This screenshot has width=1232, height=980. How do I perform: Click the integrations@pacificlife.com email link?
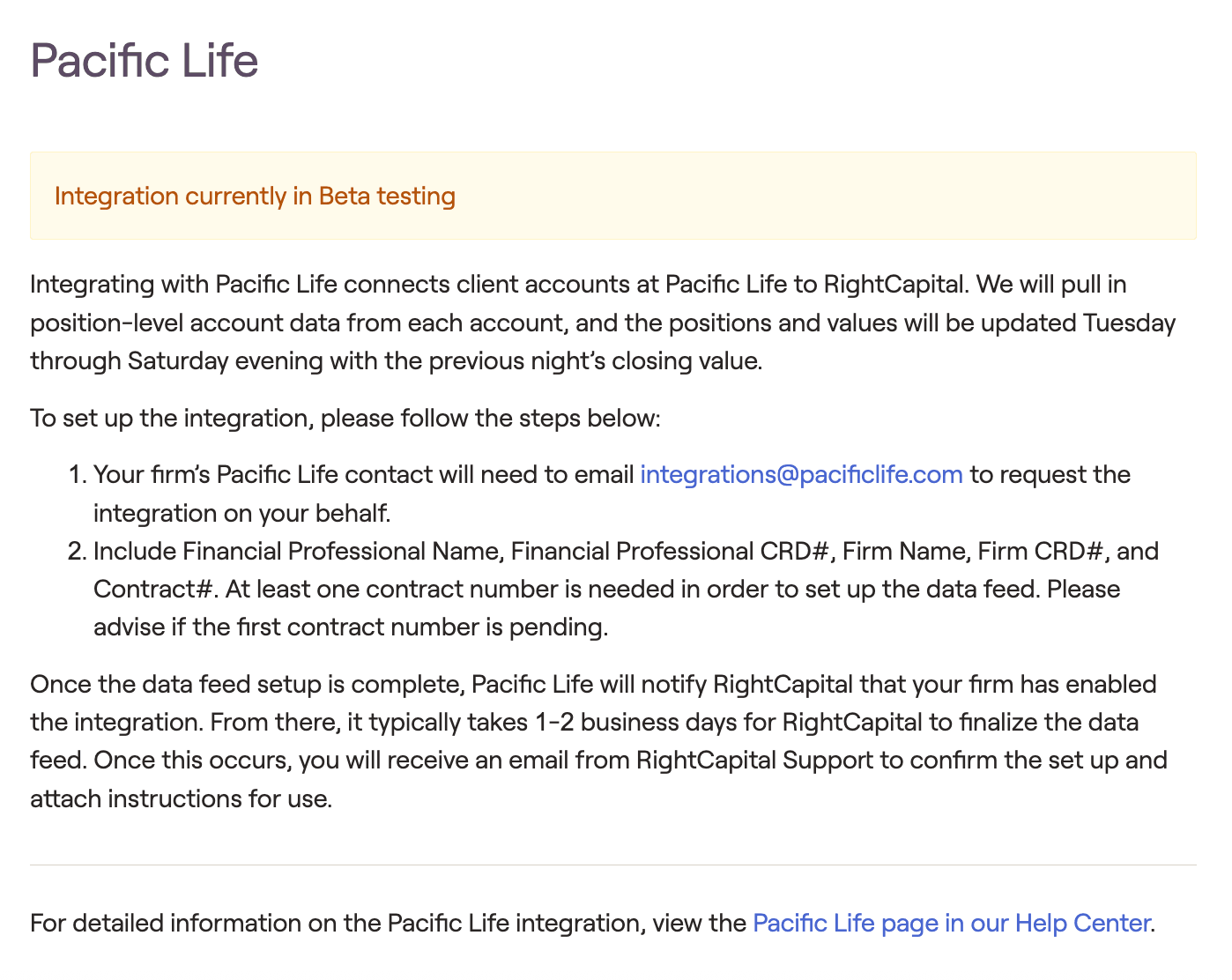(x=801, y=475)
